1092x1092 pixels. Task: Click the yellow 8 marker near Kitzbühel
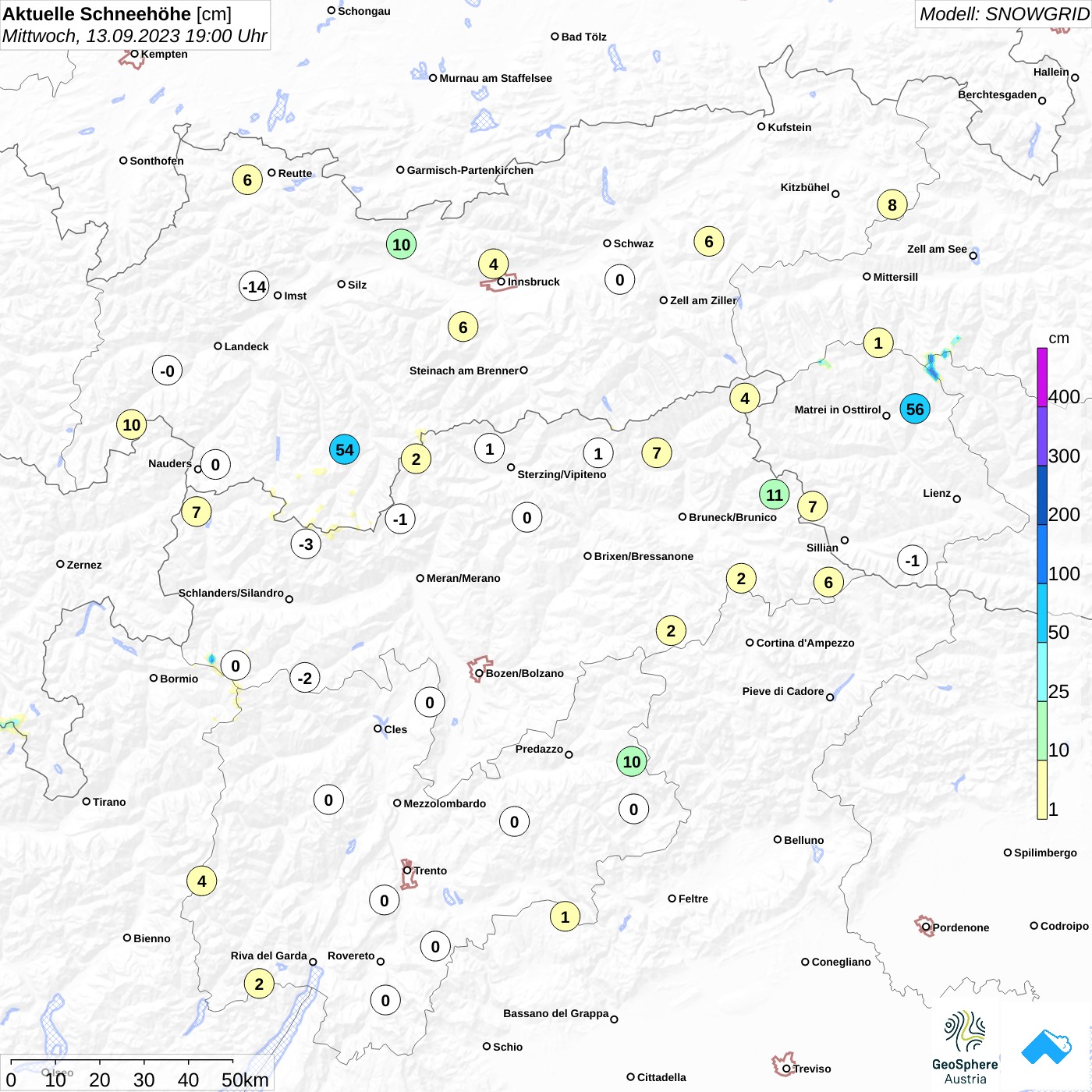pyautogui.click(x=892, y=204)
